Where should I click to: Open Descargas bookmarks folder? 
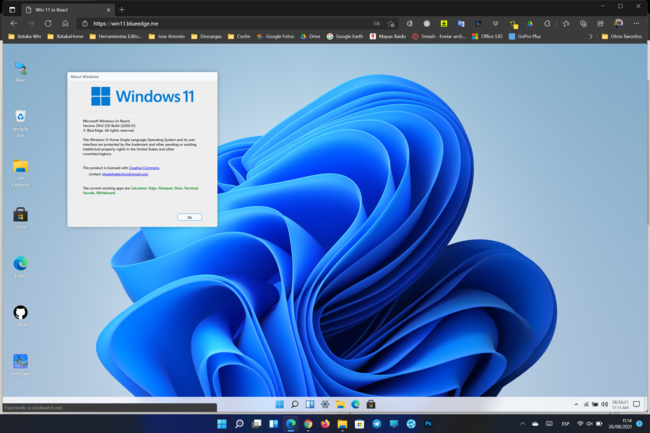pyautogui.click(x=206, y=36)
